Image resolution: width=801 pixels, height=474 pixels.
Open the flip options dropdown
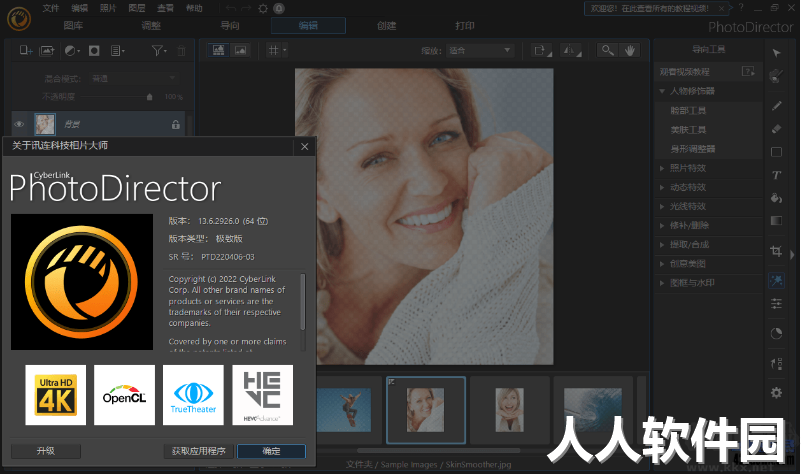pos(571,50)
